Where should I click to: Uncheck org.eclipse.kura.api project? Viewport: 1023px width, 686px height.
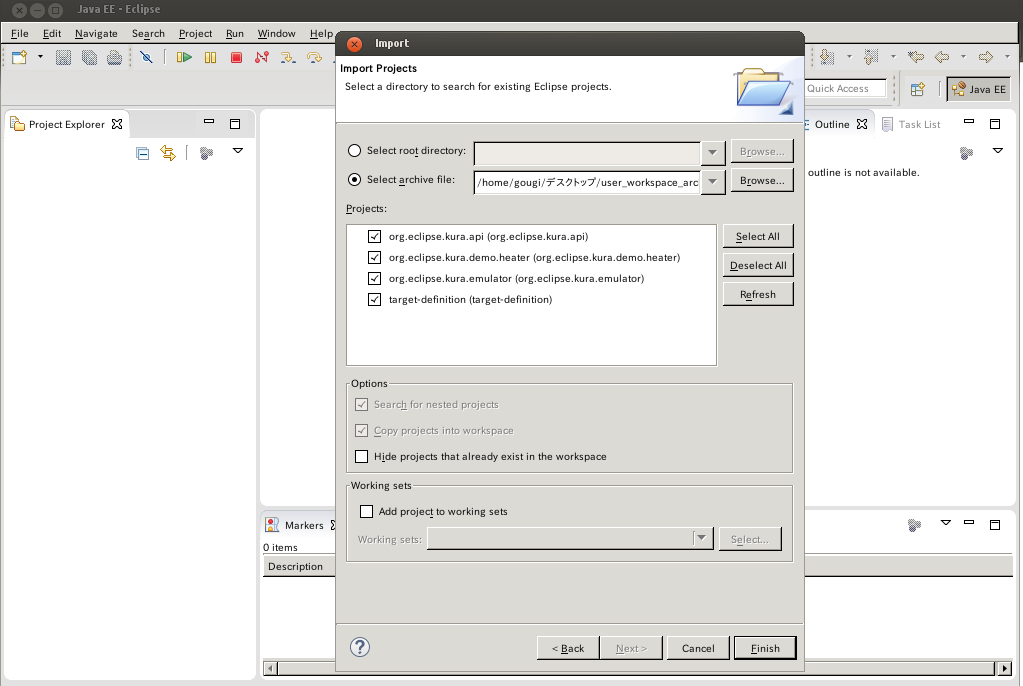click(374, 236)
